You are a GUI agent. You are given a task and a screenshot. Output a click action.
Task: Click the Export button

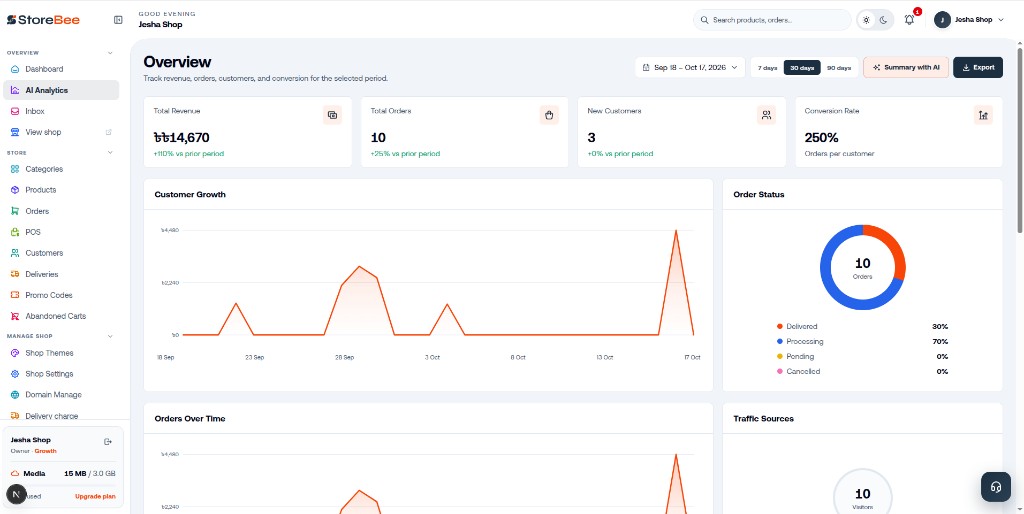pyautogui.click(x=978, y=67)
